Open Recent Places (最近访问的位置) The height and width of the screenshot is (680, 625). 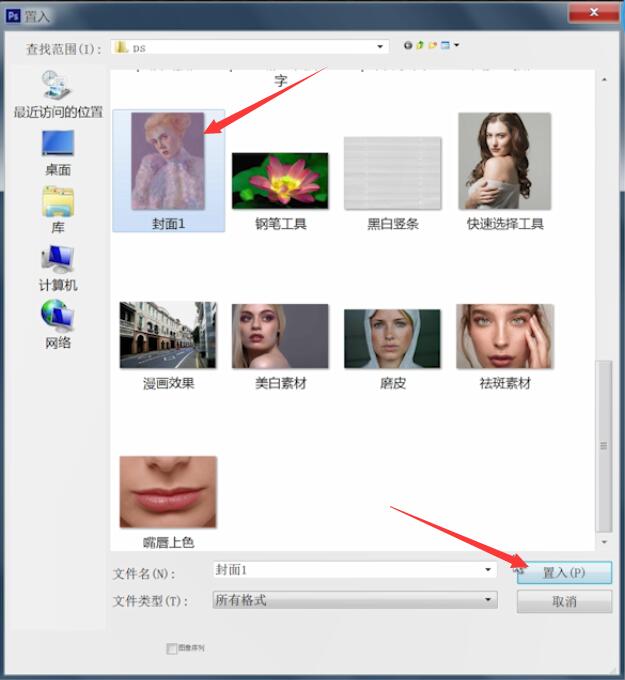[58, 95]
